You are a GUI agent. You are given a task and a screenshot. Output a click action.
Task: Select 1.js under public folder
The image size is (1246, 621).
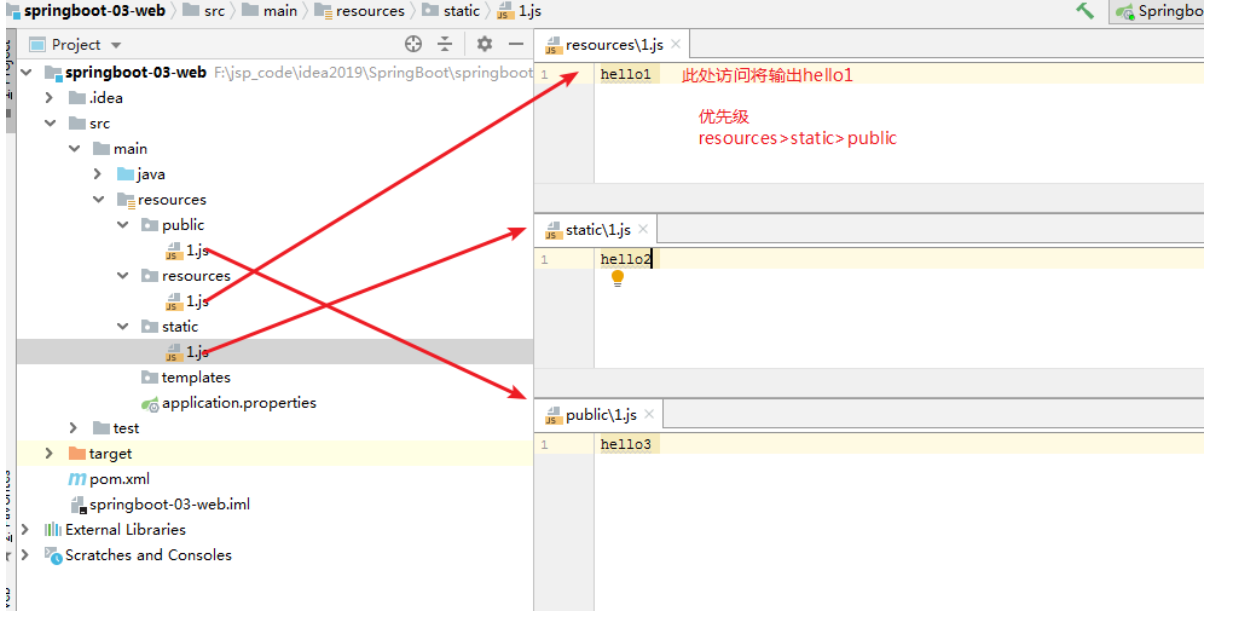(x=187, y=251)
